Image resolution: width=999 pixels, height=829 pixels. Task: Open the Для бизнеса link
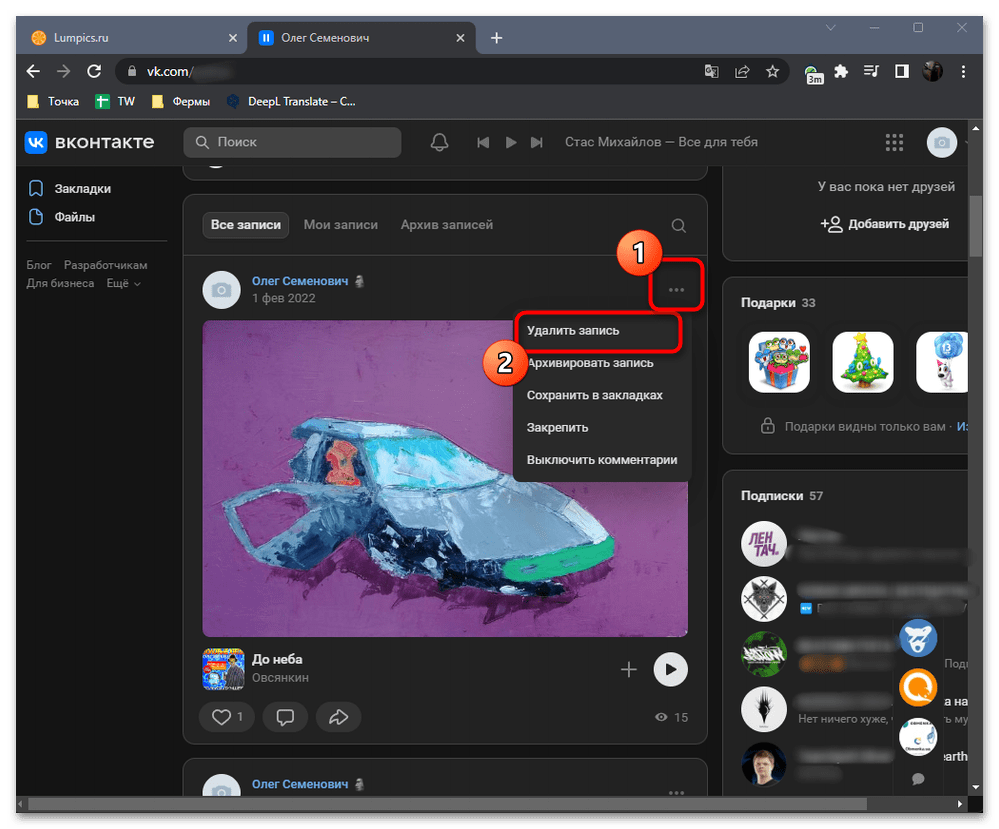60,284
